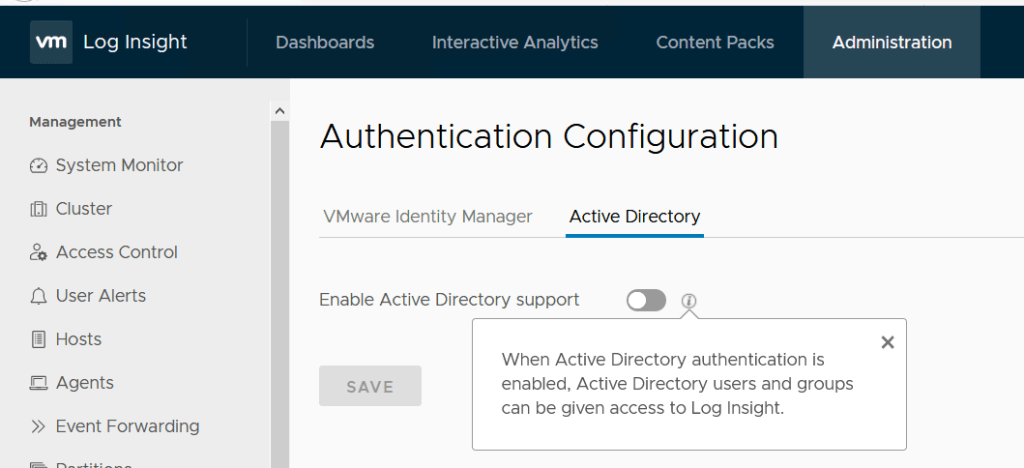Click the Access Control users icon
This screenshot has width=1024, height=468.
pyautogui.click(x=39, y=253)
